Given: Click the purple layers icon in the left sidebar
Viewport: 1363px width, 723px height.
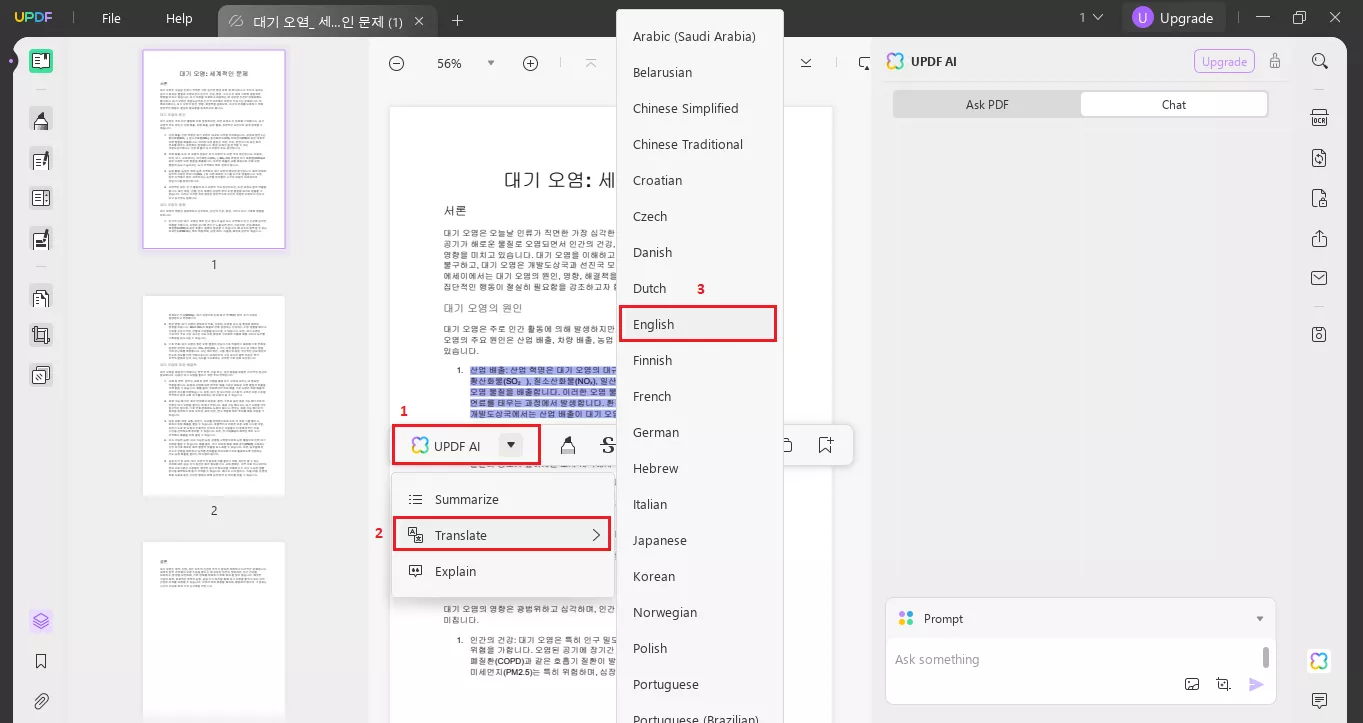Looking at the screenshot, I should click(x=41, y=620).
